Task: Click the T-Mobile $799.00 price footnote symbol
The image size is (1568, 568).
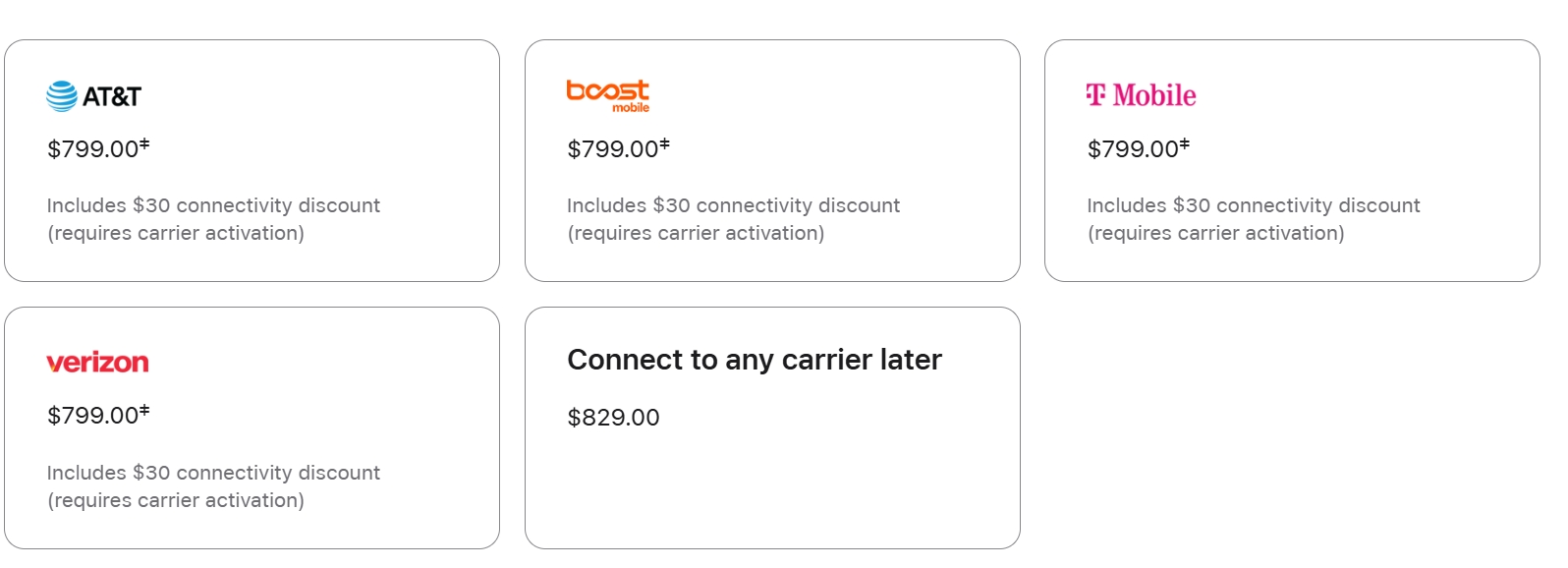Action: pos(1185,144)
